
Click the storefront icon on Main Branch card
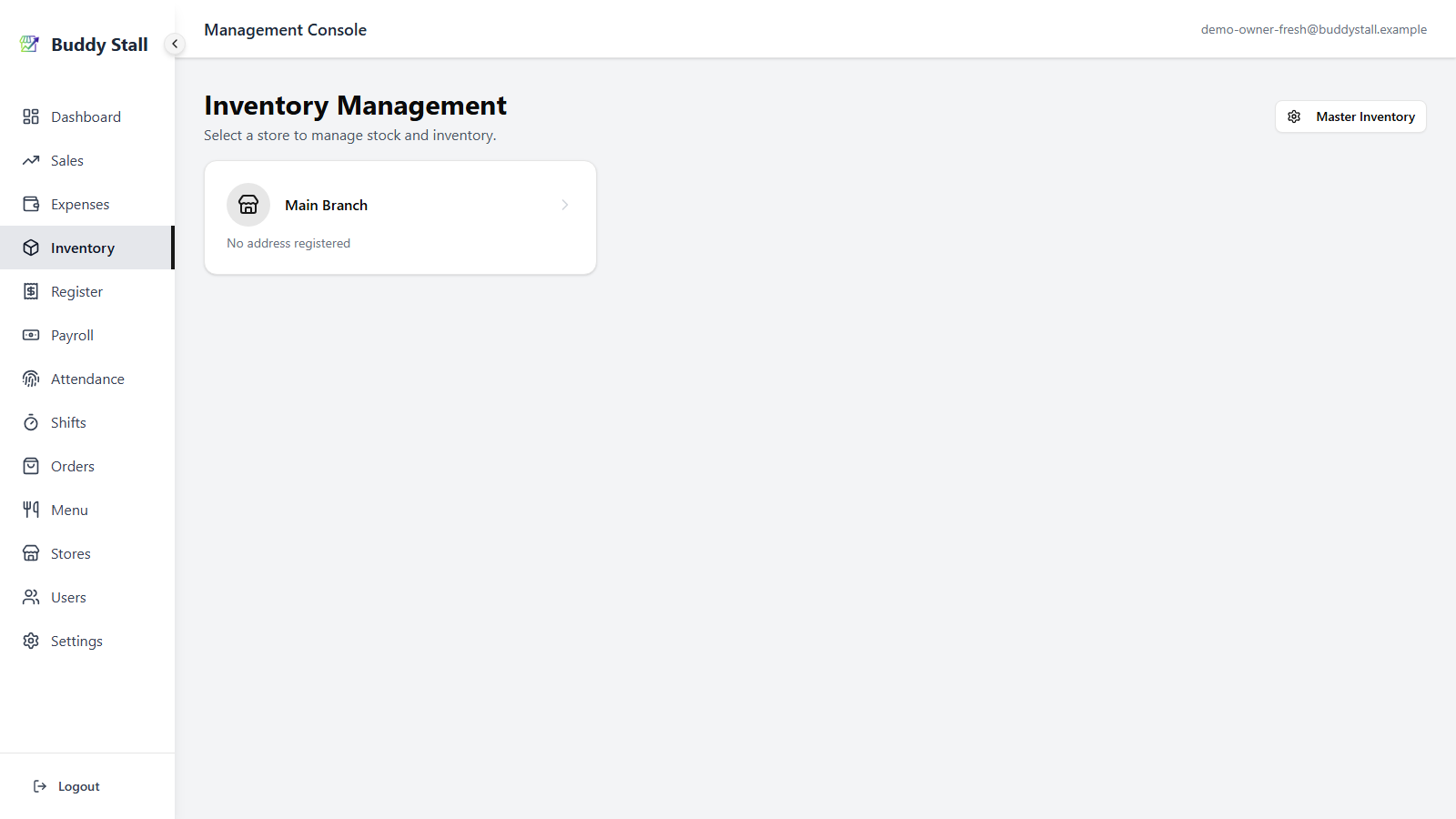248,205
